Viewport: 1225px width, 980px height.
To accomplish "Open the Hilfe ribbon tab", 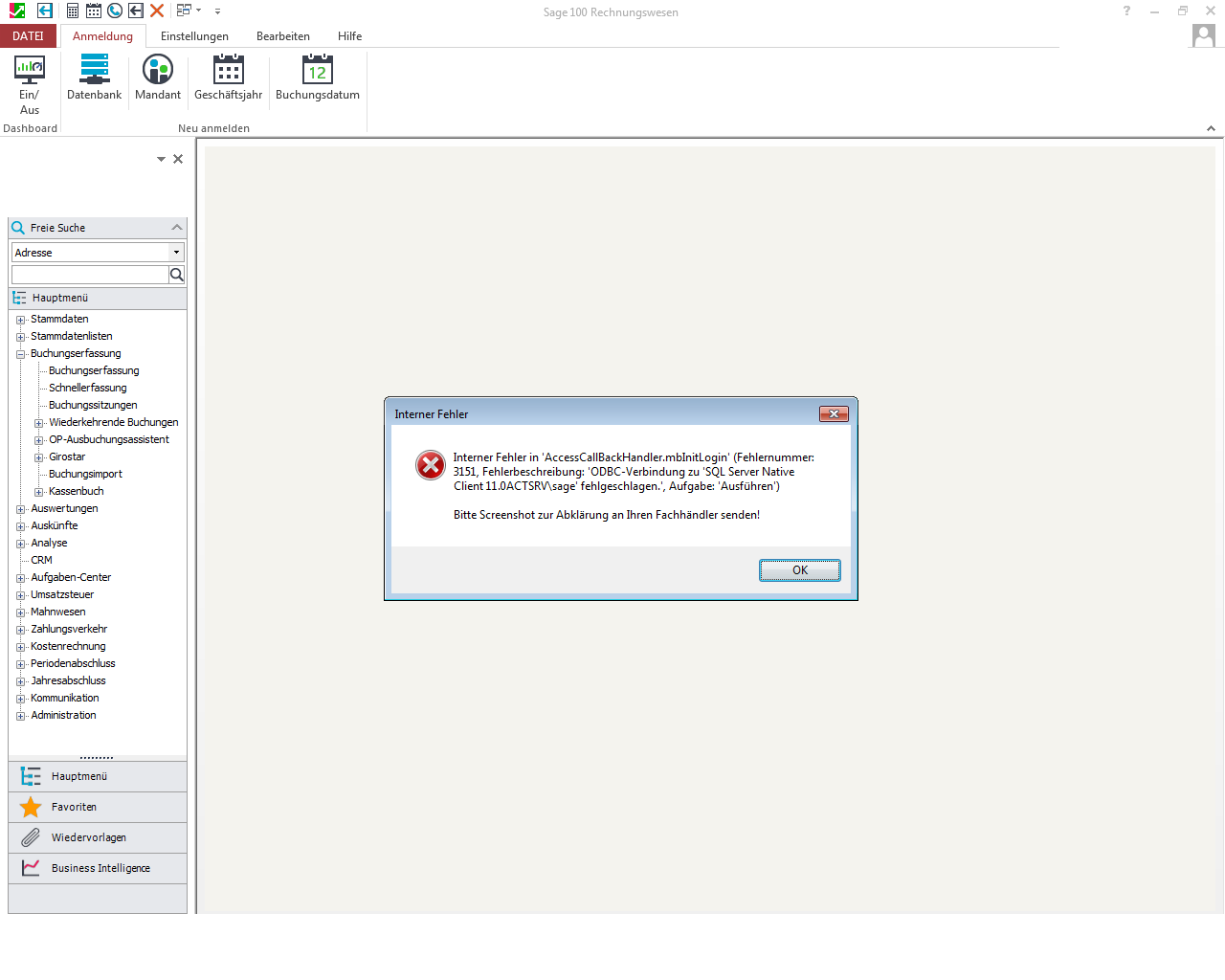I will click(349, 36).
